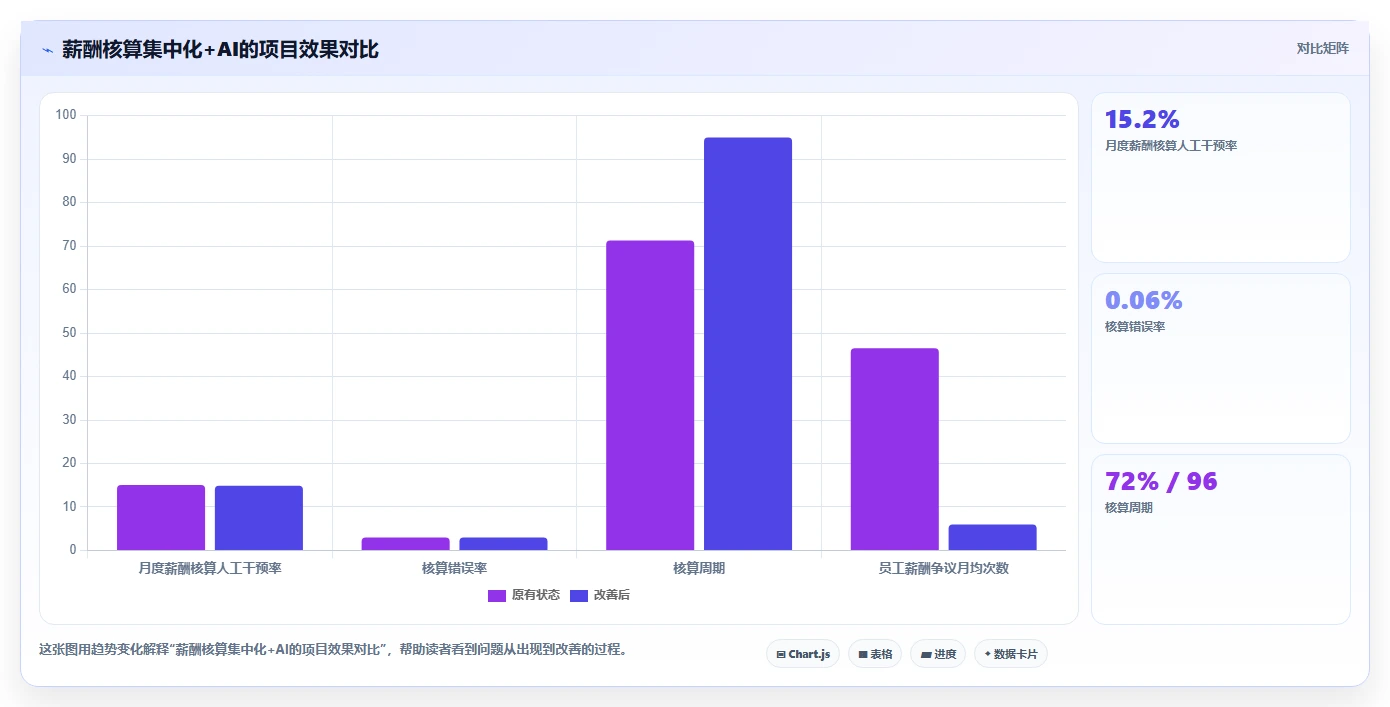The width and height of the screenshot is (1390, 707).
Task: Toggle the 改善后 legend entry
Action: pyautogui.click(x=600, y=595)
